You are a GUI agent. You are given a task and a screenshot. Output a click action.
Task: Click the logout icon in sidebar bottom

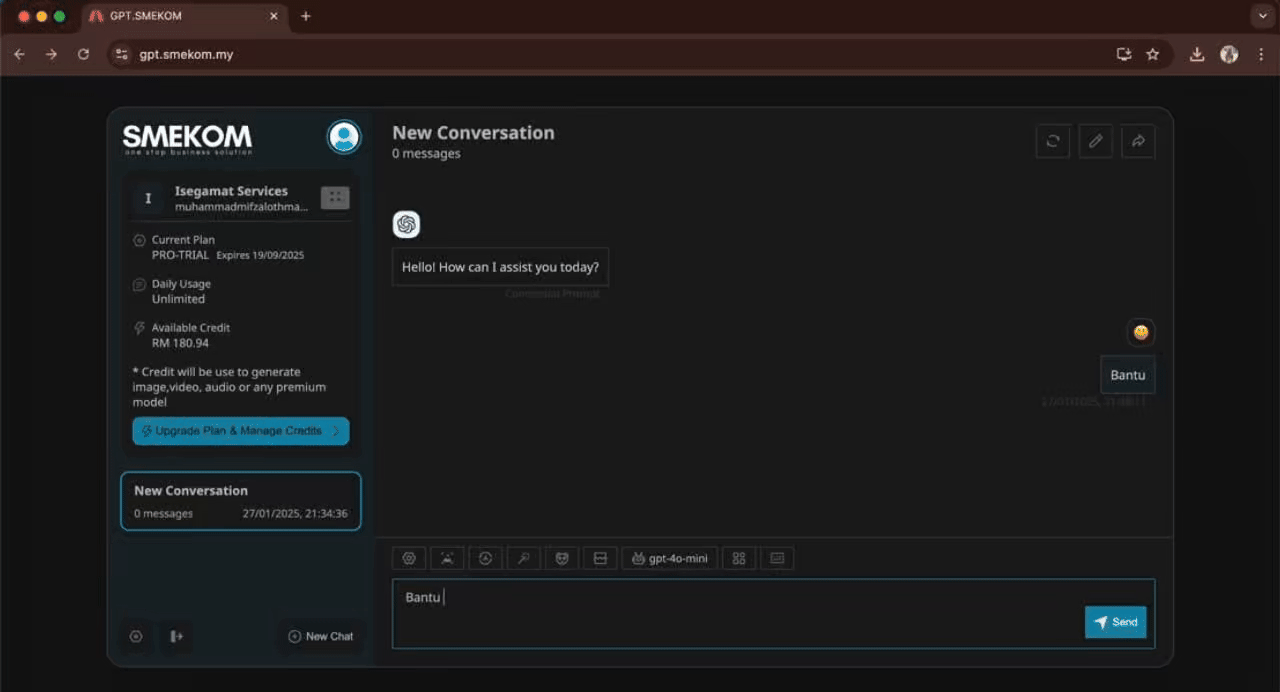177,636
